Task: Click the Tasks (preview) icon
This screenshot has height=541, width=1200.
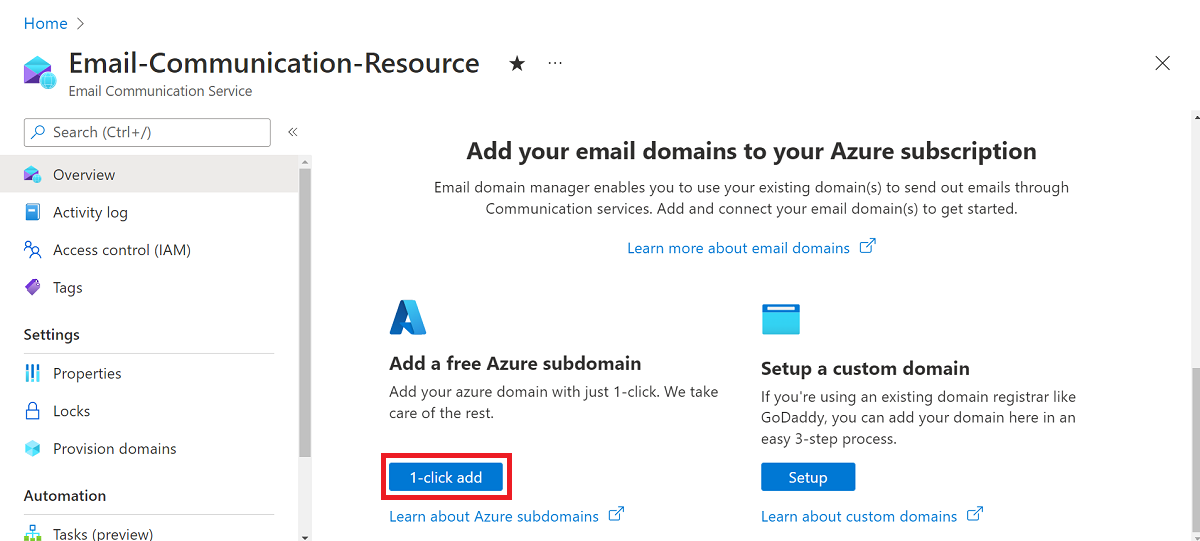Action: (33, 534)
